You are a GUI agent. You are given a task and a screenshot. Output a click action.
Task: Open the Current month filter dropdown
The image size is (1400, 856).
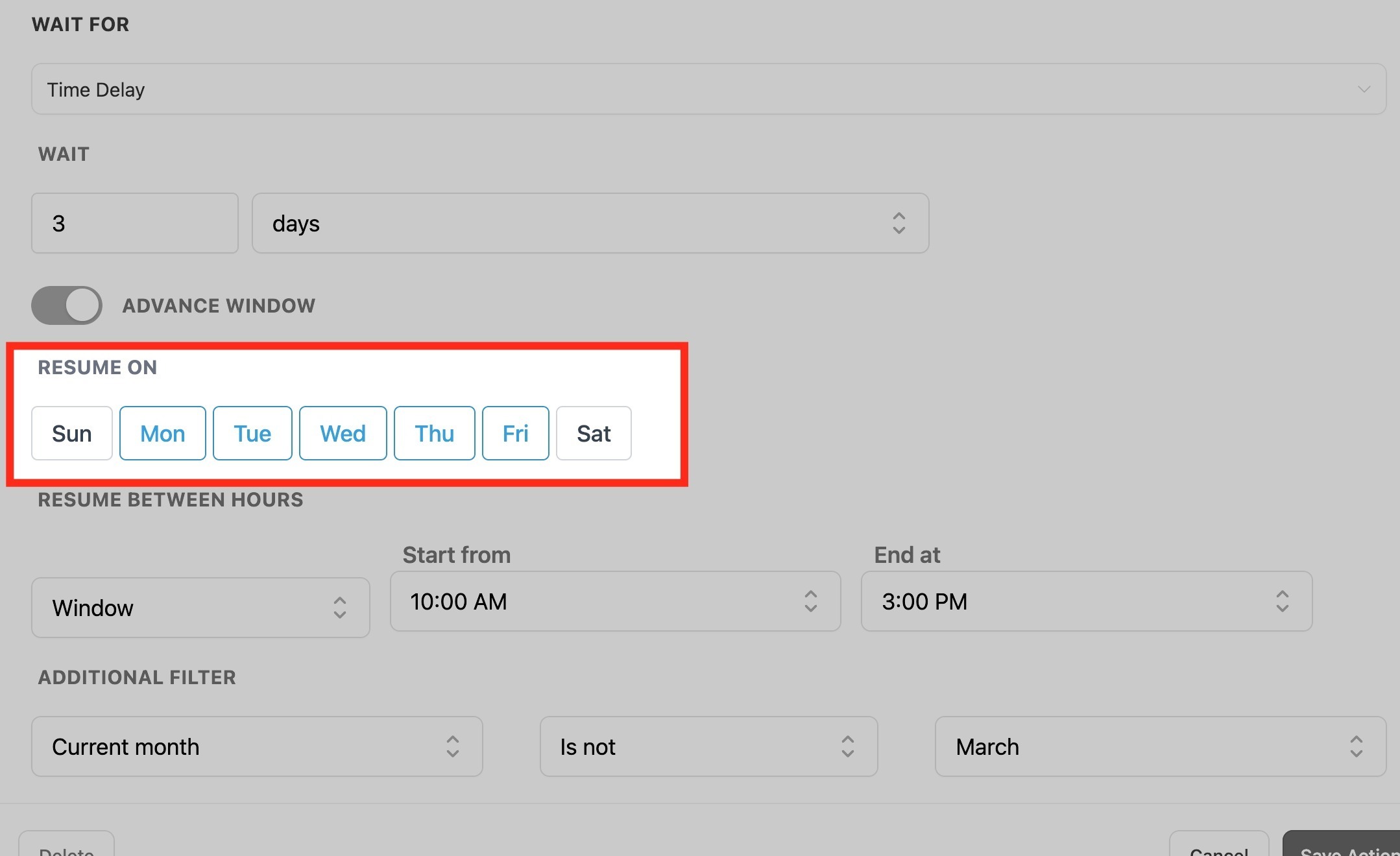click(x=257, y=746)
